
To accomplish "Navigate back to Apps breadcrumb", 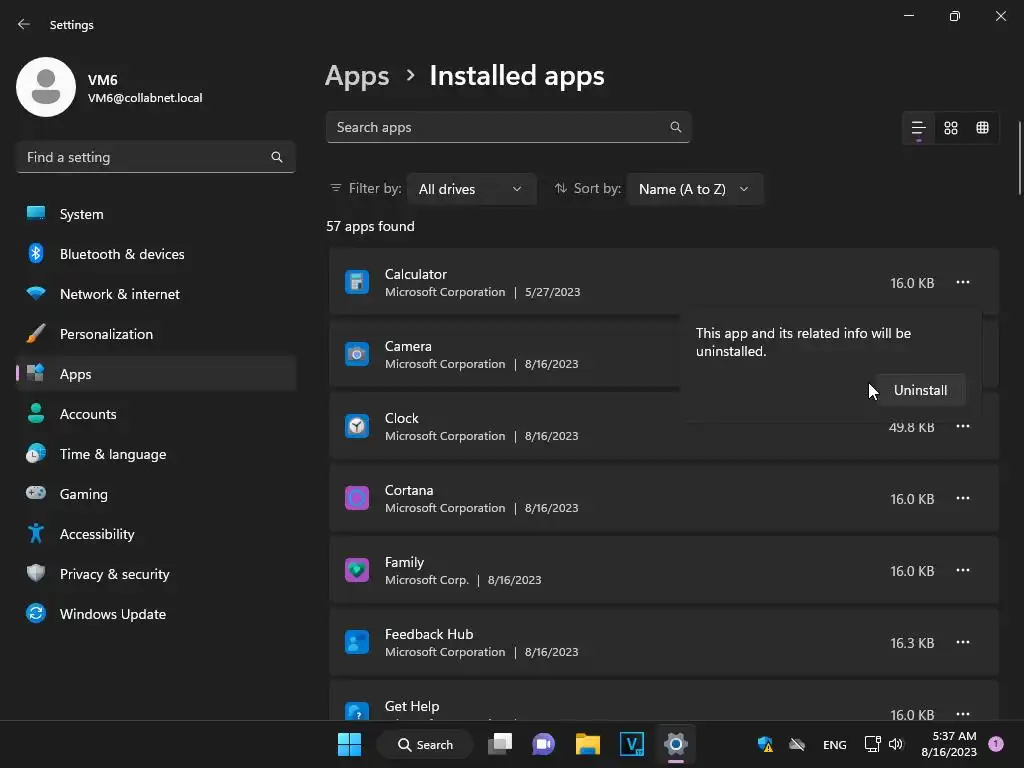I will pyautogui.click(x=357, y=76).
